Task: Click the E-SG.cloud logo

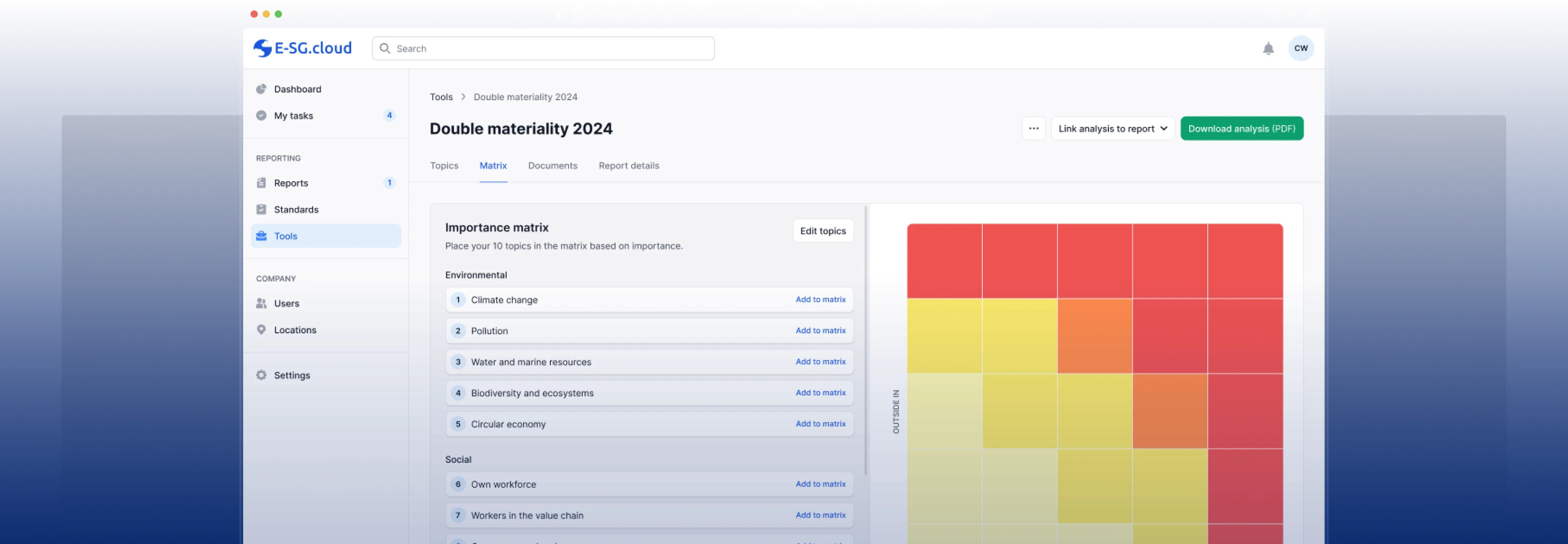Action: click(303, 48)
